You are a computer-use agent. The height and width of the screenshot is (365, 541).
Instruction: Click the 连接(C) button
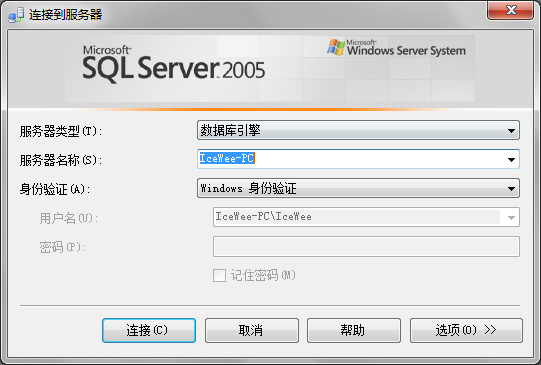(x=149, y=330)
